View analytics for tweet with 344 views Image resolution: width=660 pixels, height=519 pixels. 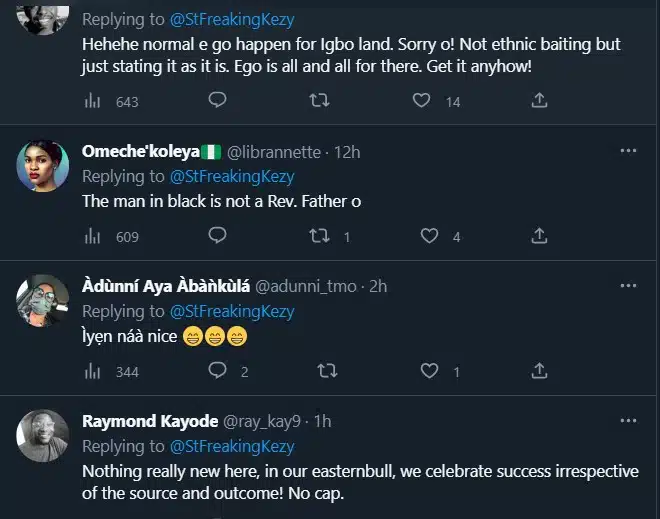[95, 372]
